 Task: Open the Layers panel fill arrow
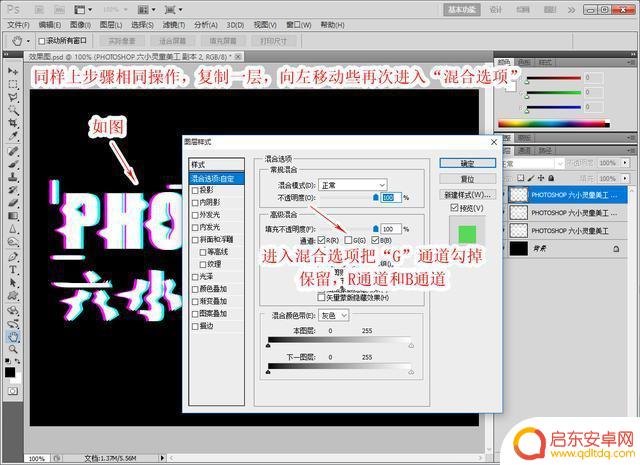pyautogui.click(x=625, y=178)
